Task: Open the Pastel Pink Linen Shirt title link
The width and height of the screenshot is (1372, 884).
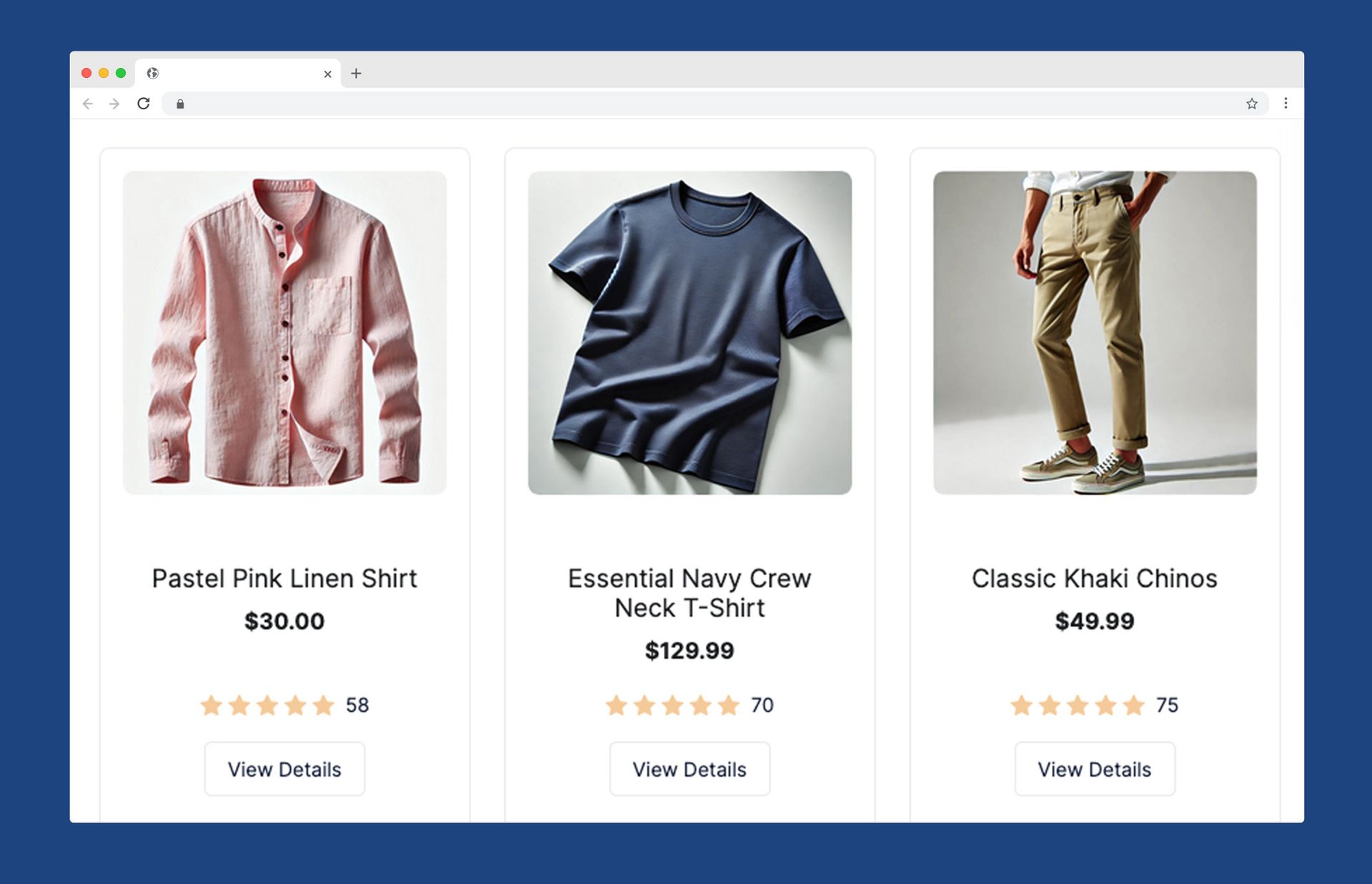Action: [x=284, y=579]
